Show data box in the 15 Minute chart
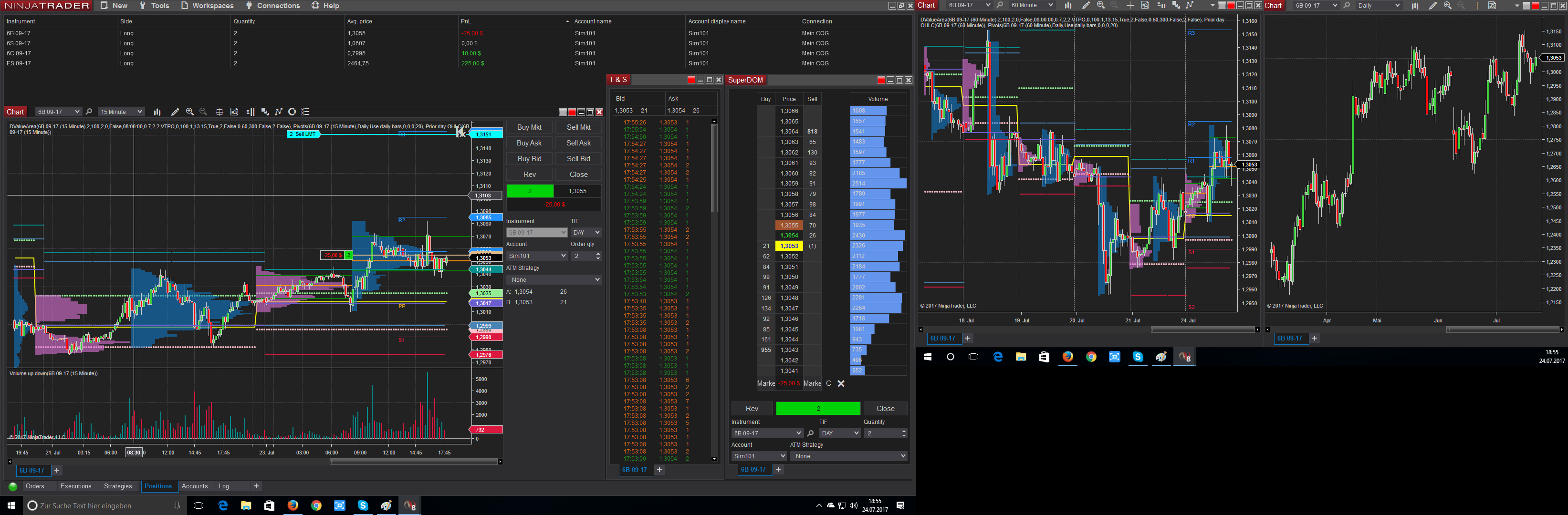This screenshot has height=515, width=1568. [234, 112]
